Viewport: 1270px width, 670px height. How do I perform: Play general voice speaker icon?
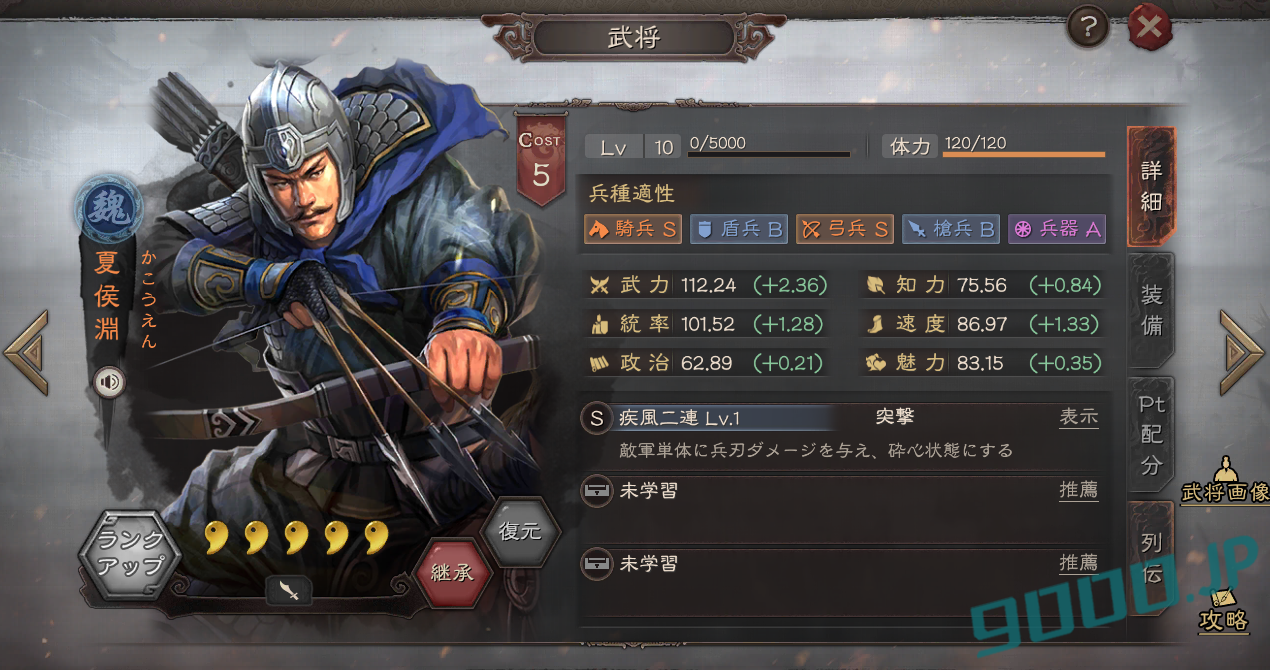[x=108, y=382]
